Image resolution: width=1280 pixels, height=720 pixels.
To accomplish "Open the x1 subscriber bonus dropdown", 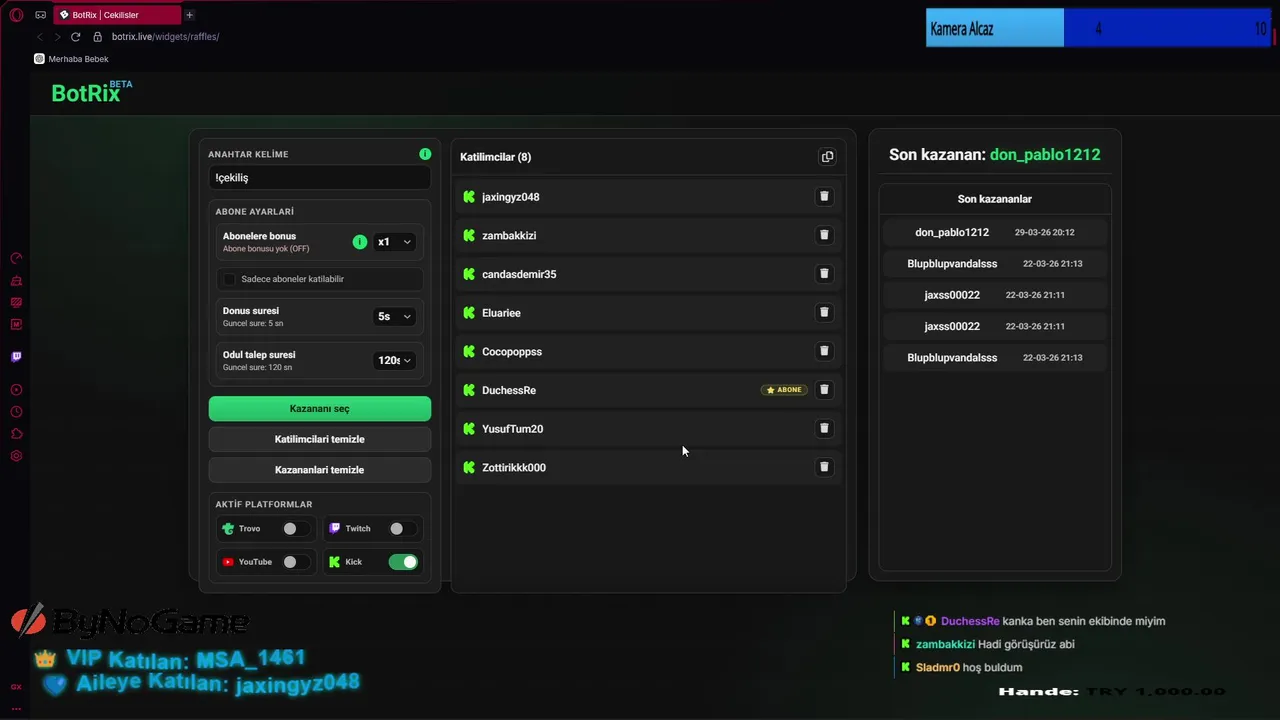I will coord(394,242).
